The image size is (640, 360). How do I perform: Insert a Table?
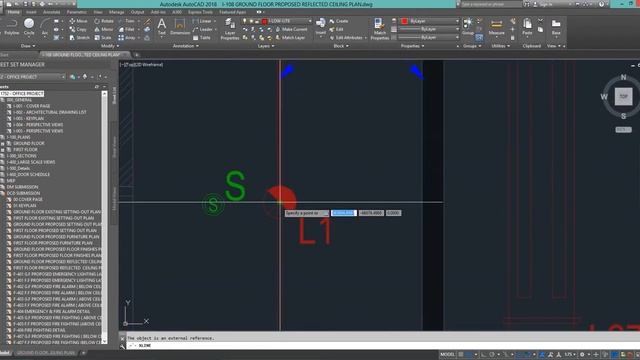pyautogui.click(x=202, y=38)
